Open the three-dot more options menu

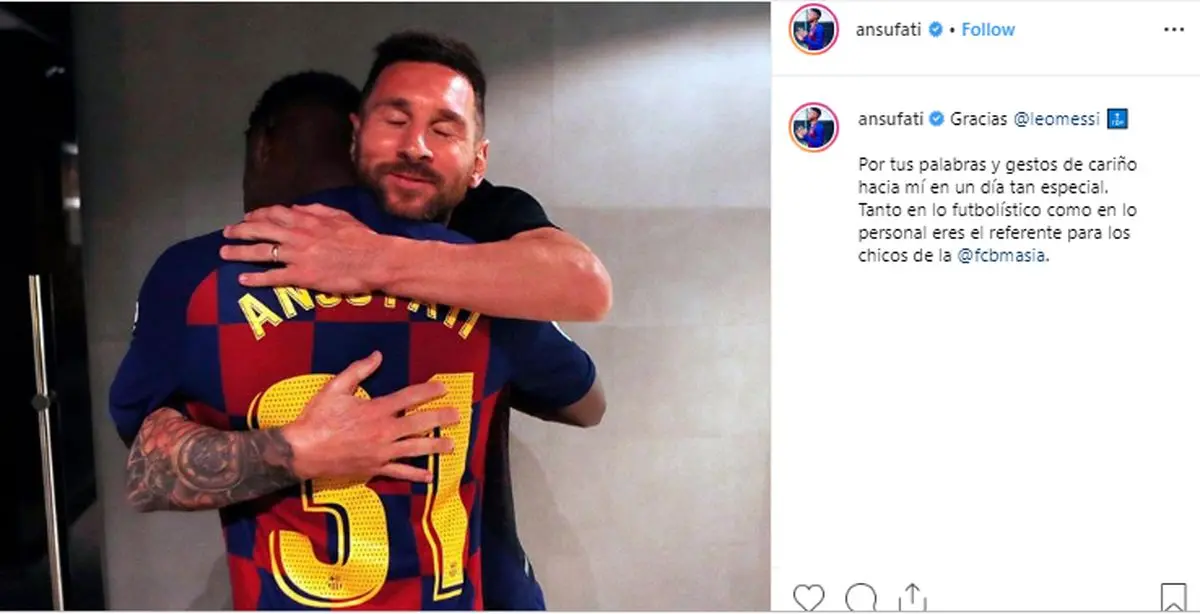tap(1173, 30)
